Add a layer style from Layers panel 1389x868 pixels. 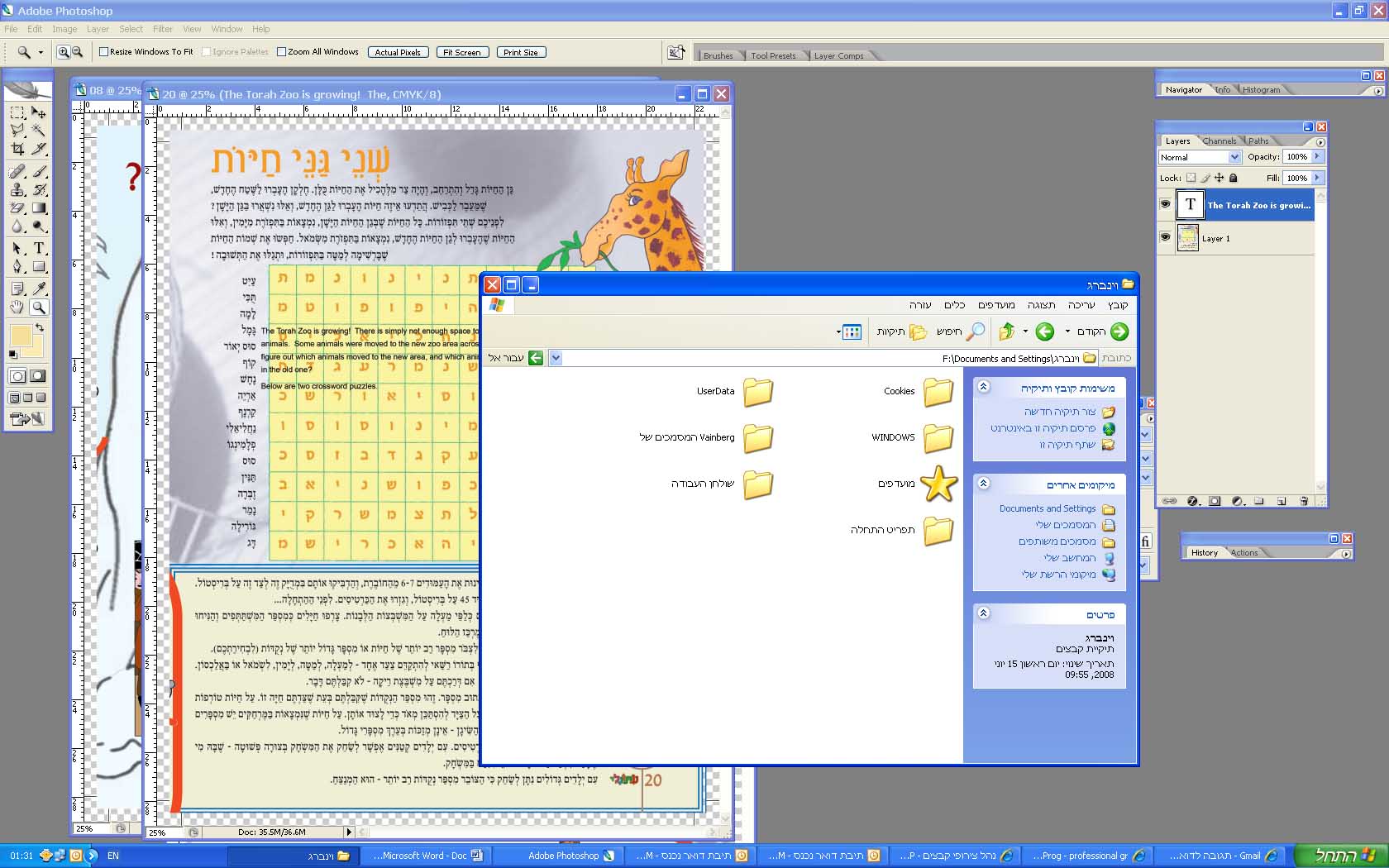coord(1192,501)
